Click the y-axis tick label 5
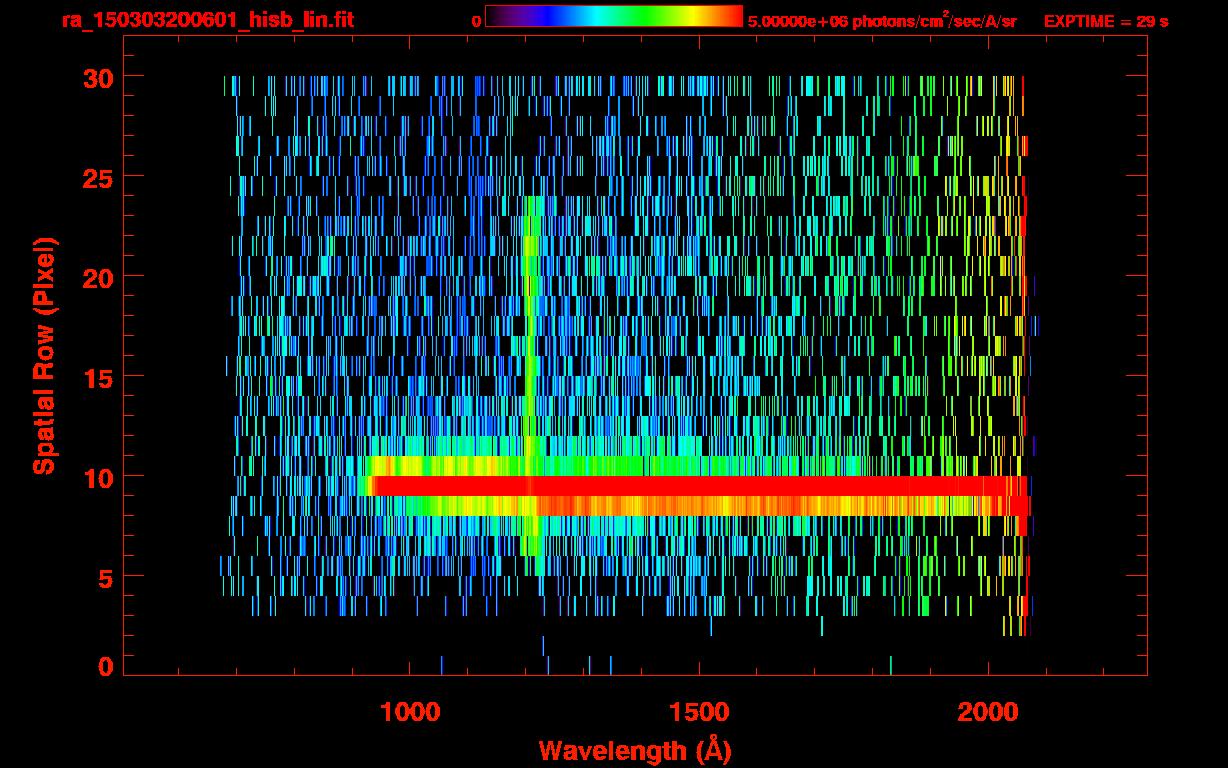 tap(106, 577)
